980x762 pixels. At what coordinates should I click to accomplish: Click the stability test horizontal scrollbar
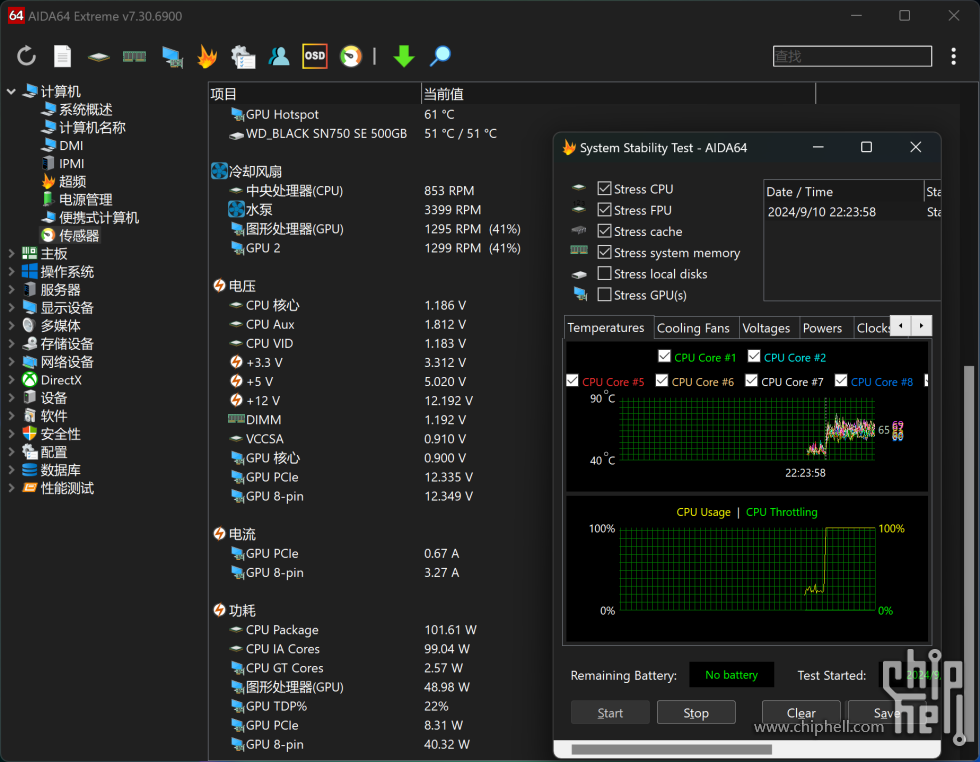click(672, 749)
